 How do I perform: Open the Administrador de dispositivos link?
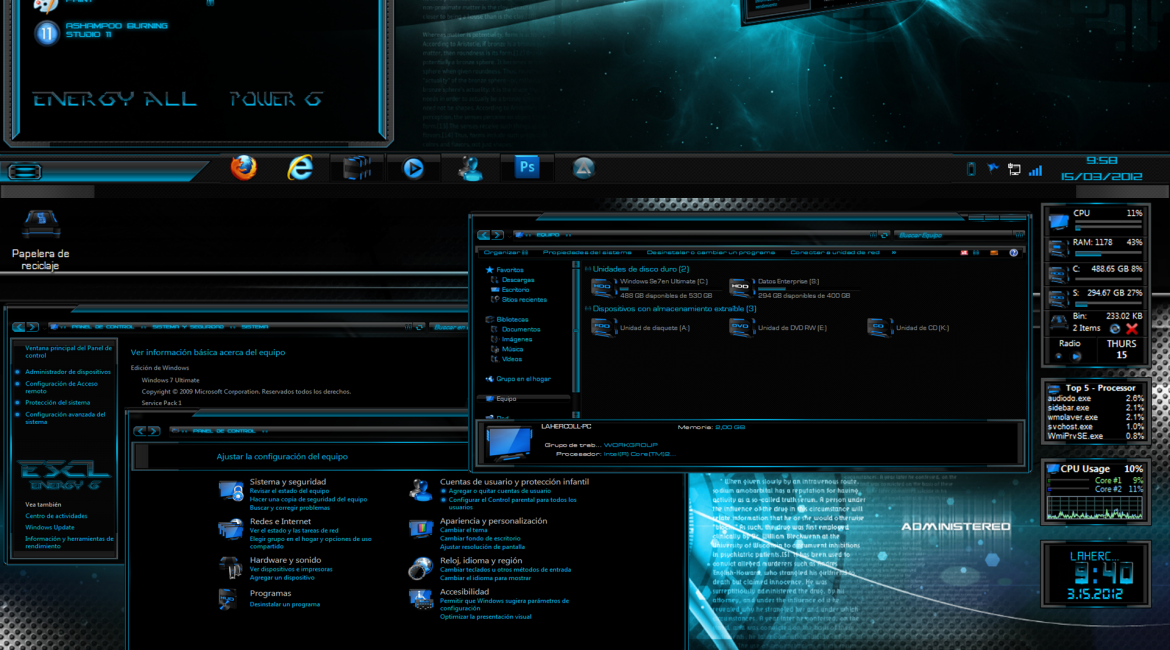(68, 372)
